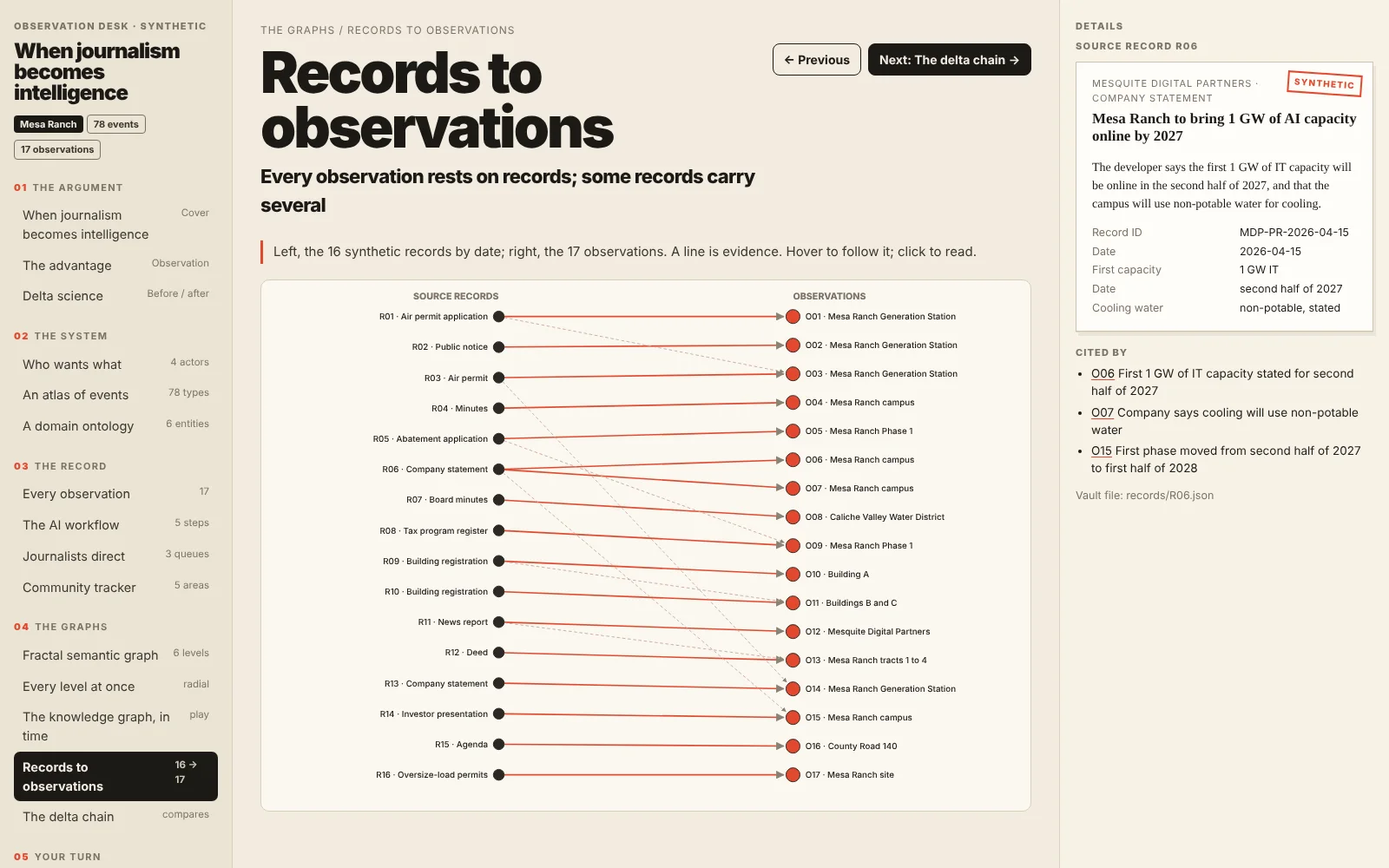The height and width of the screenshot is (868, 1389).
Task: Click the R09 Building registration label
Action: pos(435,562)
